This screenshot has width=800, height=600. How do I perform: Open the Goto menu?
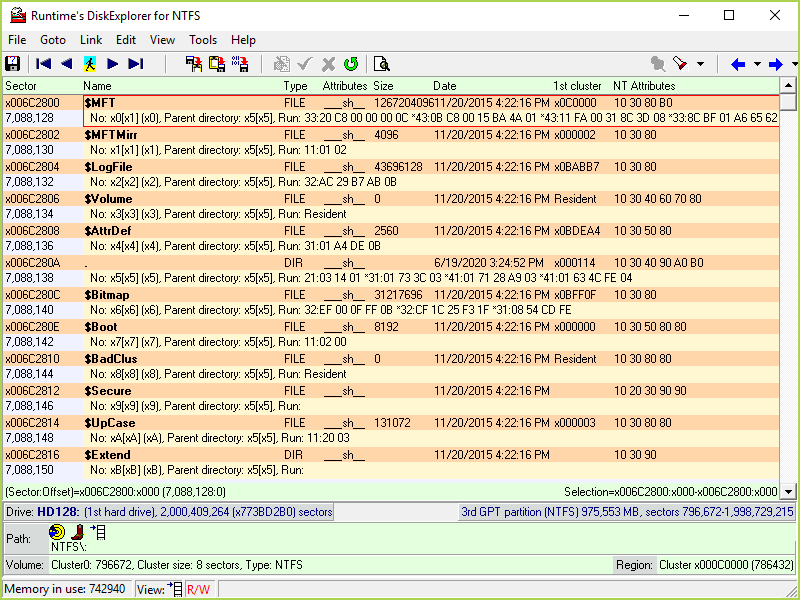[53, 40]
